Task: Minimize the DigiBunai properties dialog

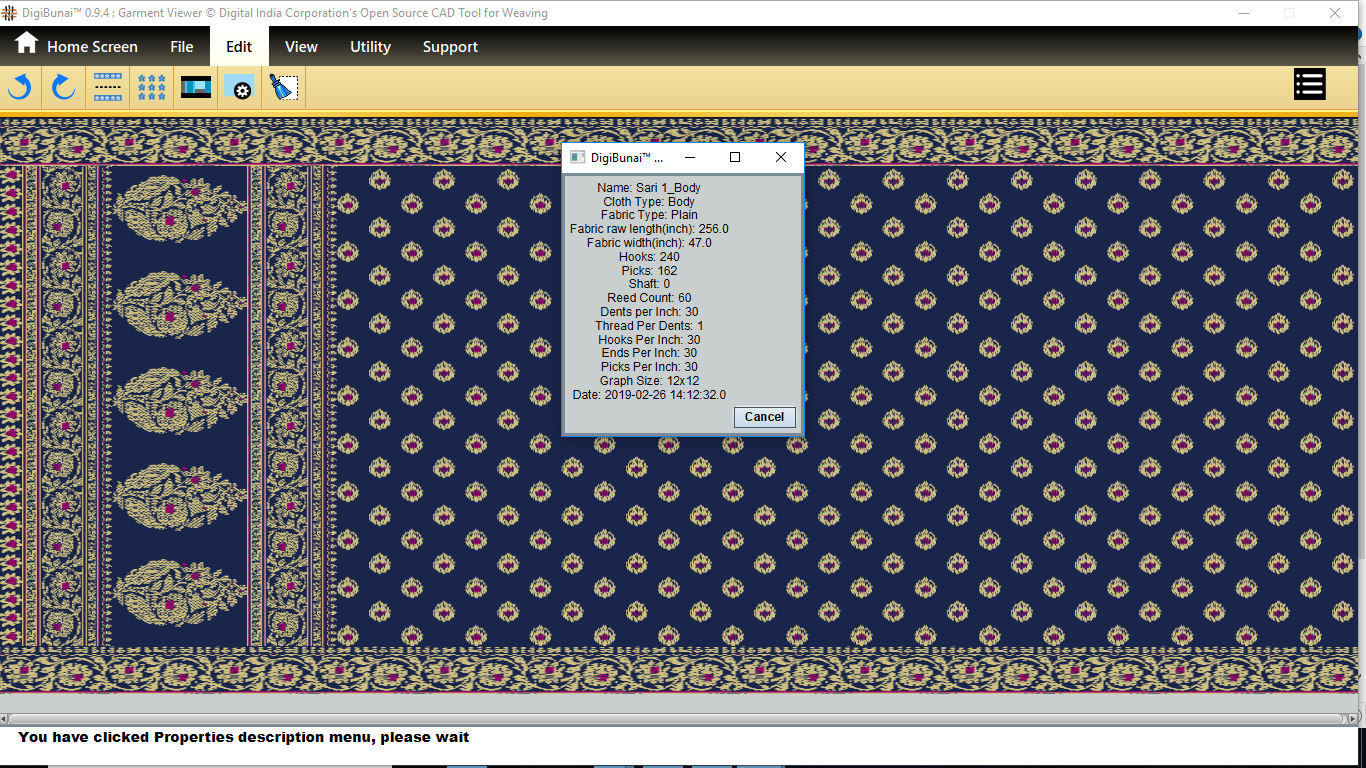Action: coord(689,158)
